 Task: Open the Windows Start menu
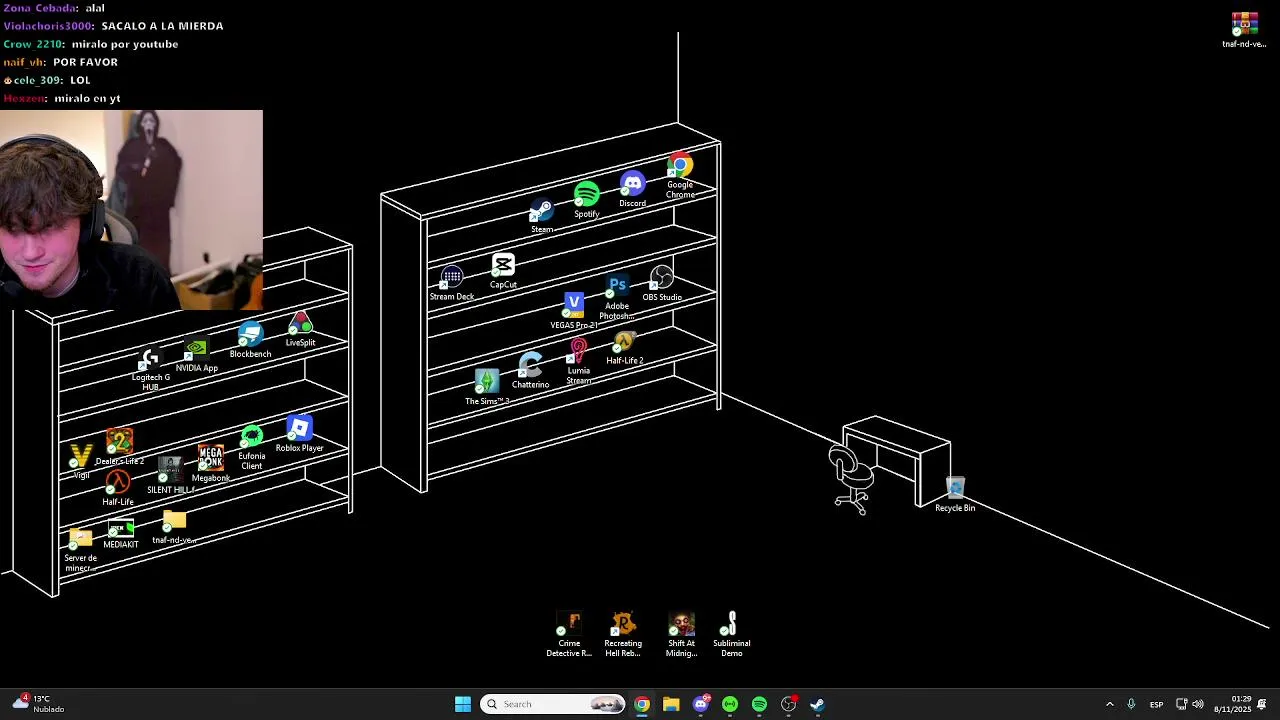coord(463,704)
